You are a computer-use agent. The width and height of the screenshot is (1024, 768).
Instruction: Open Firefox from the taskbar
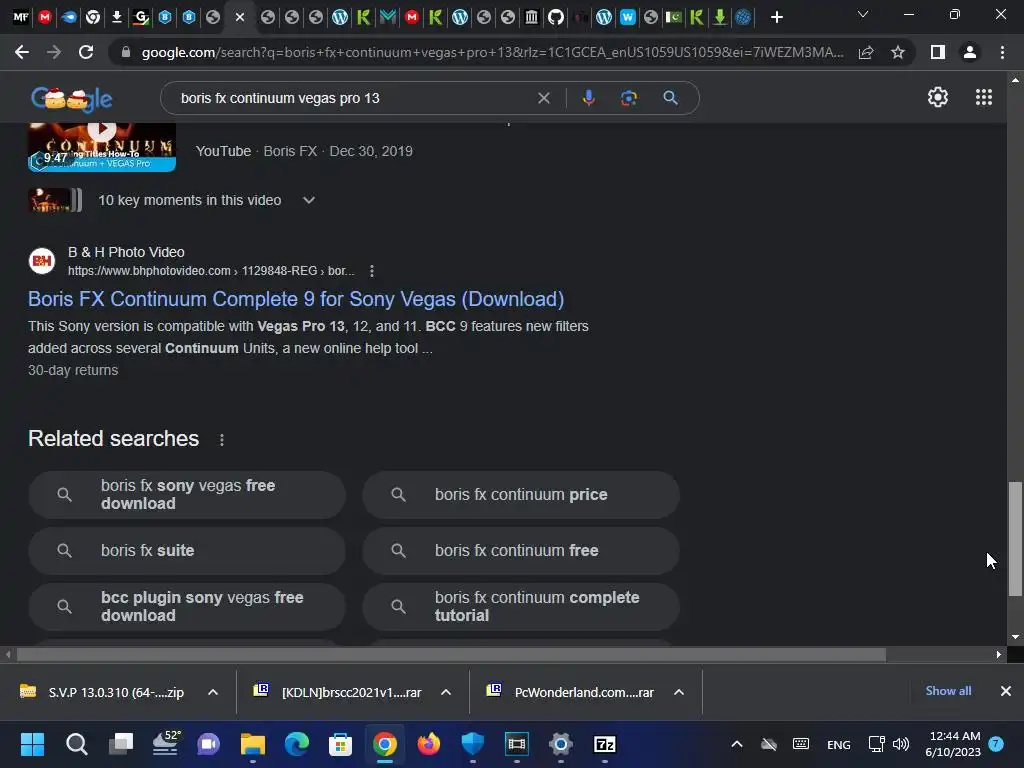tap(428, 744)
